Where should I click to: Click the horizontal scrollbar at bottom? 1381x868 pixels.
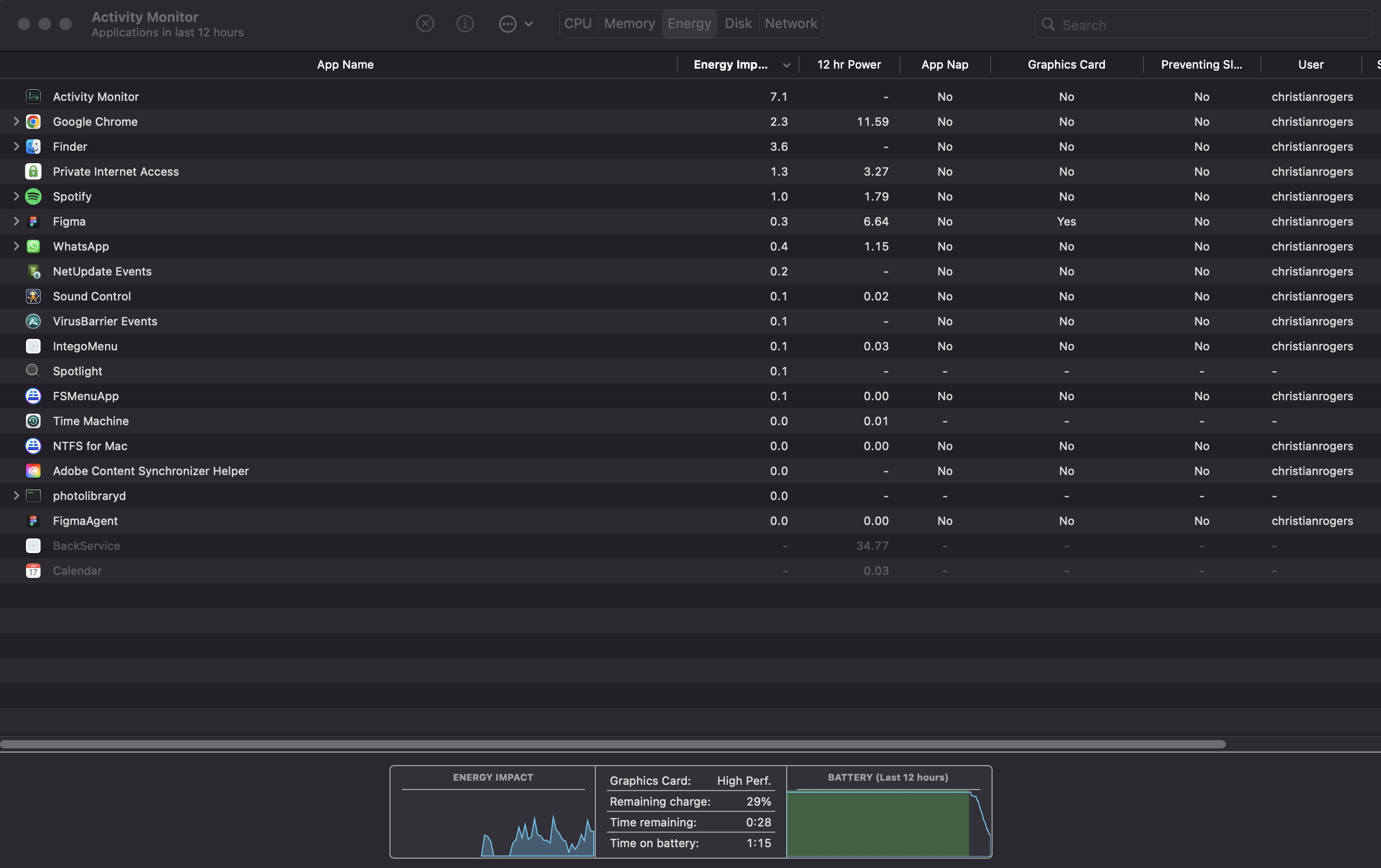coord(613,744)
